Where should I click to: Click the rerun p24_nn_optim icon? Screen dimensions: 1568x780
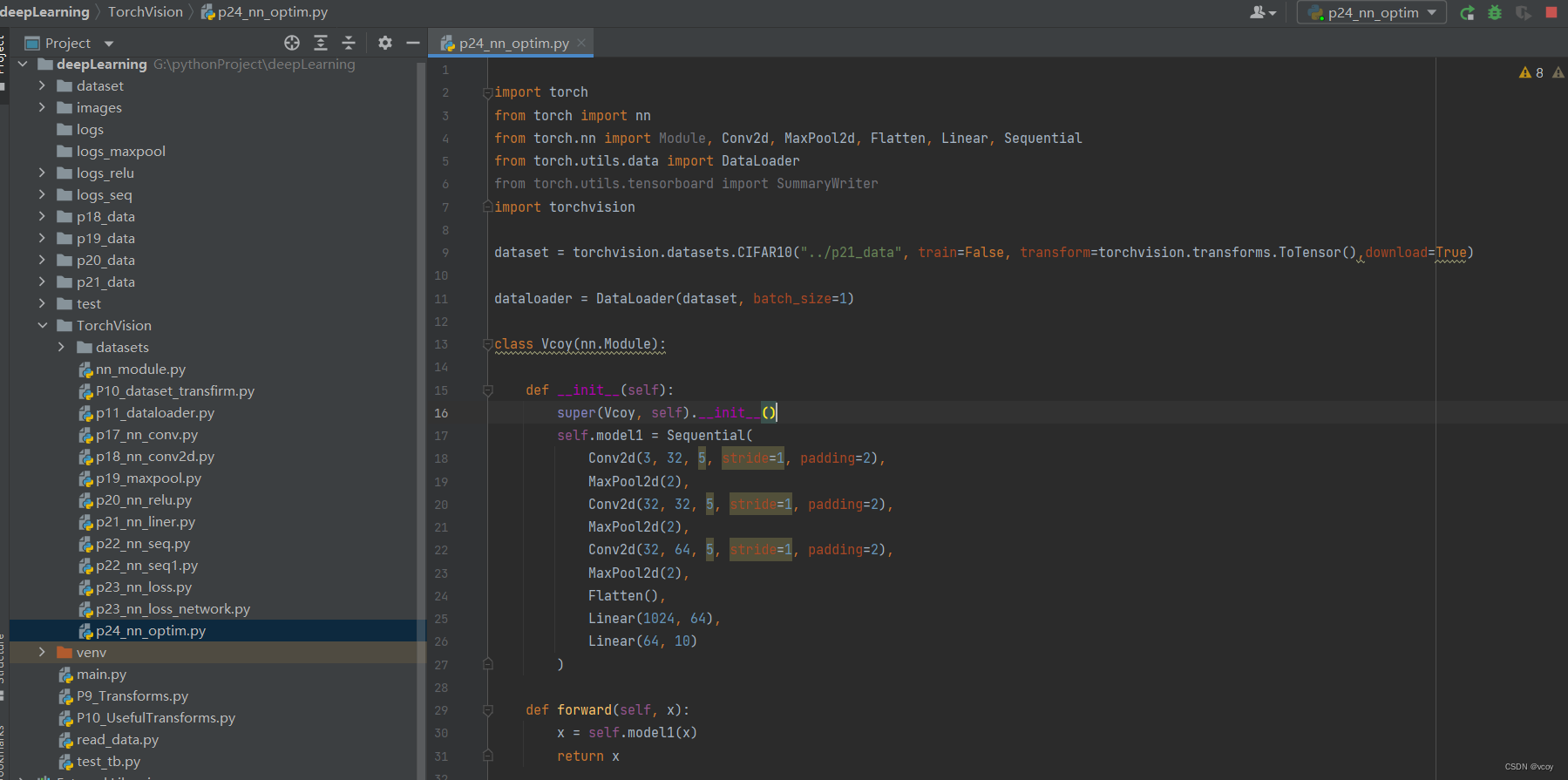pyautogui.click(x=1468, y=12)
